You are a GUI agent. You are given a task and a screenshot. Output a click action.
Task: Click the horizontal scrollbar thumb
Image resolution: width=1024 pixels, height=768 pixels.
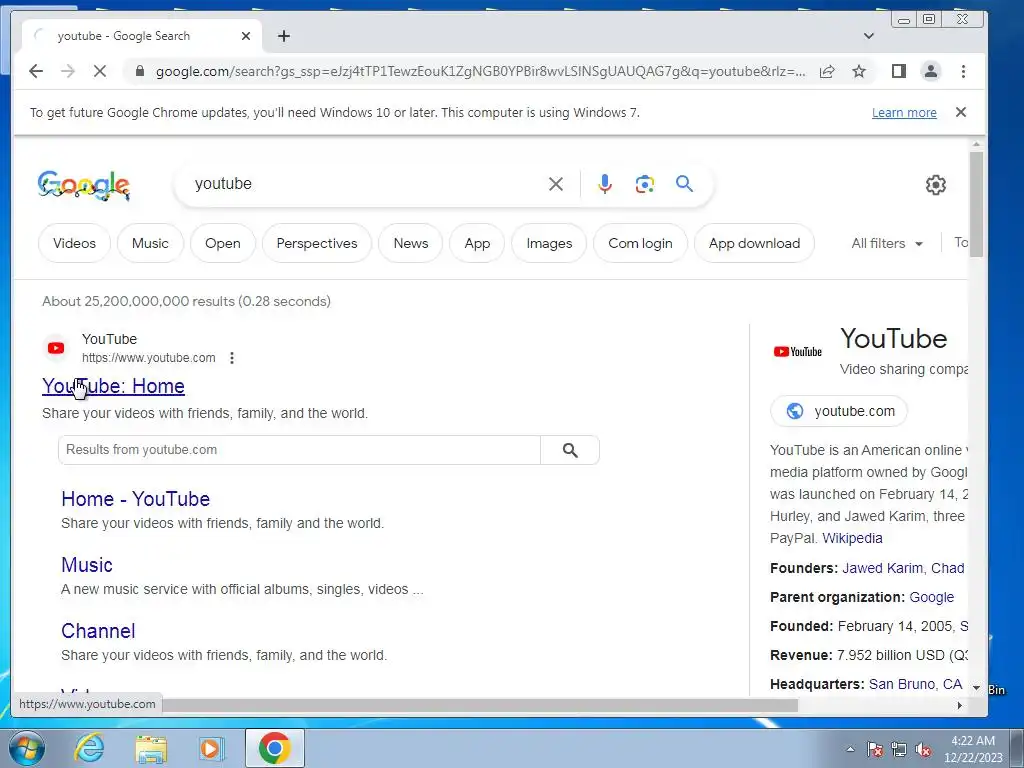pyautogui.click(x=480, y=705)
